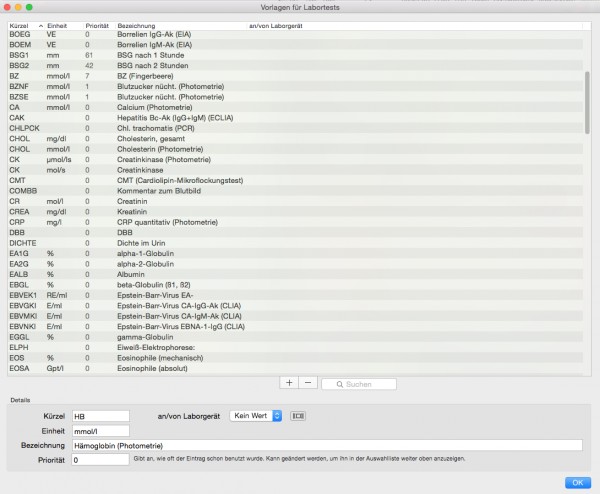The height and width of the screenshot is (494, 600).
Task: Select row Creatinkinase (Photometrie)
Action: tap(295, 160)
